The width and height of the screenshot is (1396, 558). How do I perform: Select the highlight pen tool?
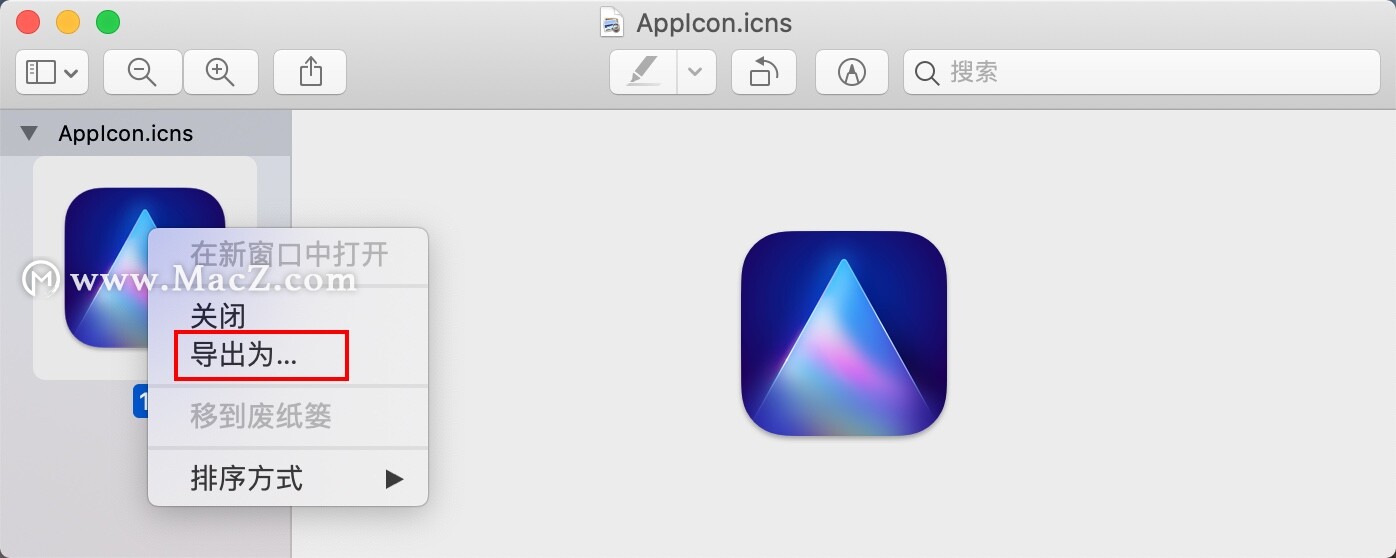coord(643,72)
